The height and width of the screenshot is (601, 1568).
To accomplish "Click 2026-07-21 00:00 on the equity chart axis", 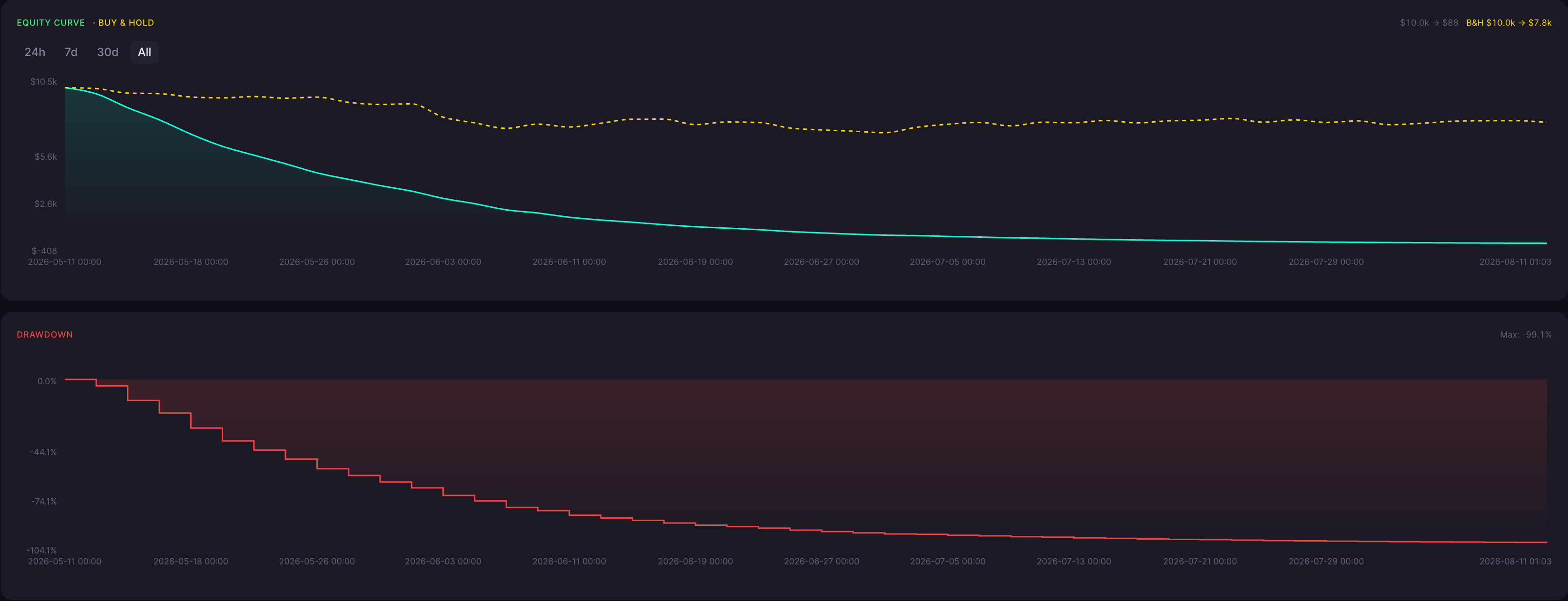I will point(1200,262).
